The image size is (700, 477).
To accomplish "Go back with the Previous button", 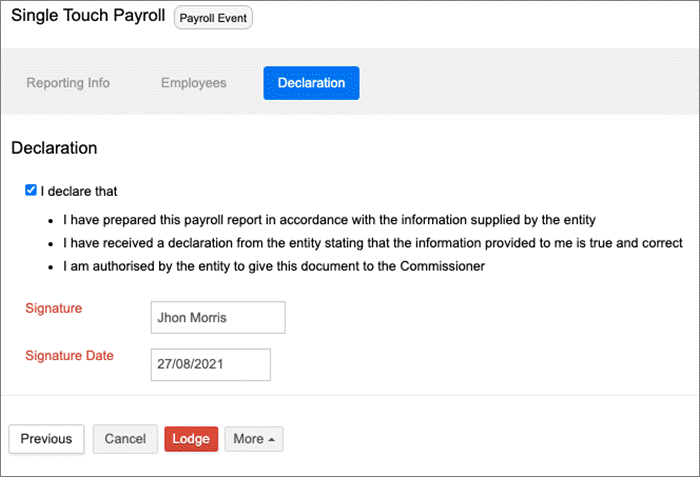I will click(46, 439).
